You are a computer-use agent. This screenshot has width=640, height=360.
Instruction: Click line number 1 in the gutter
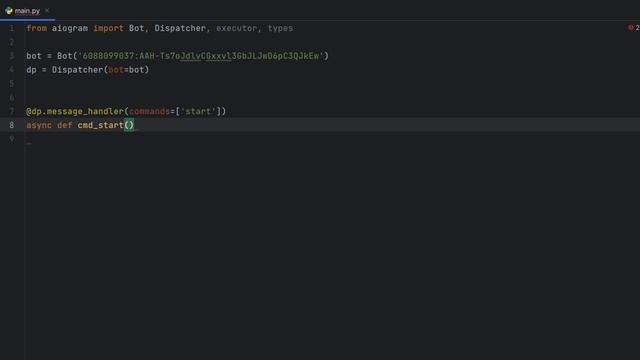click(x=12, y=28)
